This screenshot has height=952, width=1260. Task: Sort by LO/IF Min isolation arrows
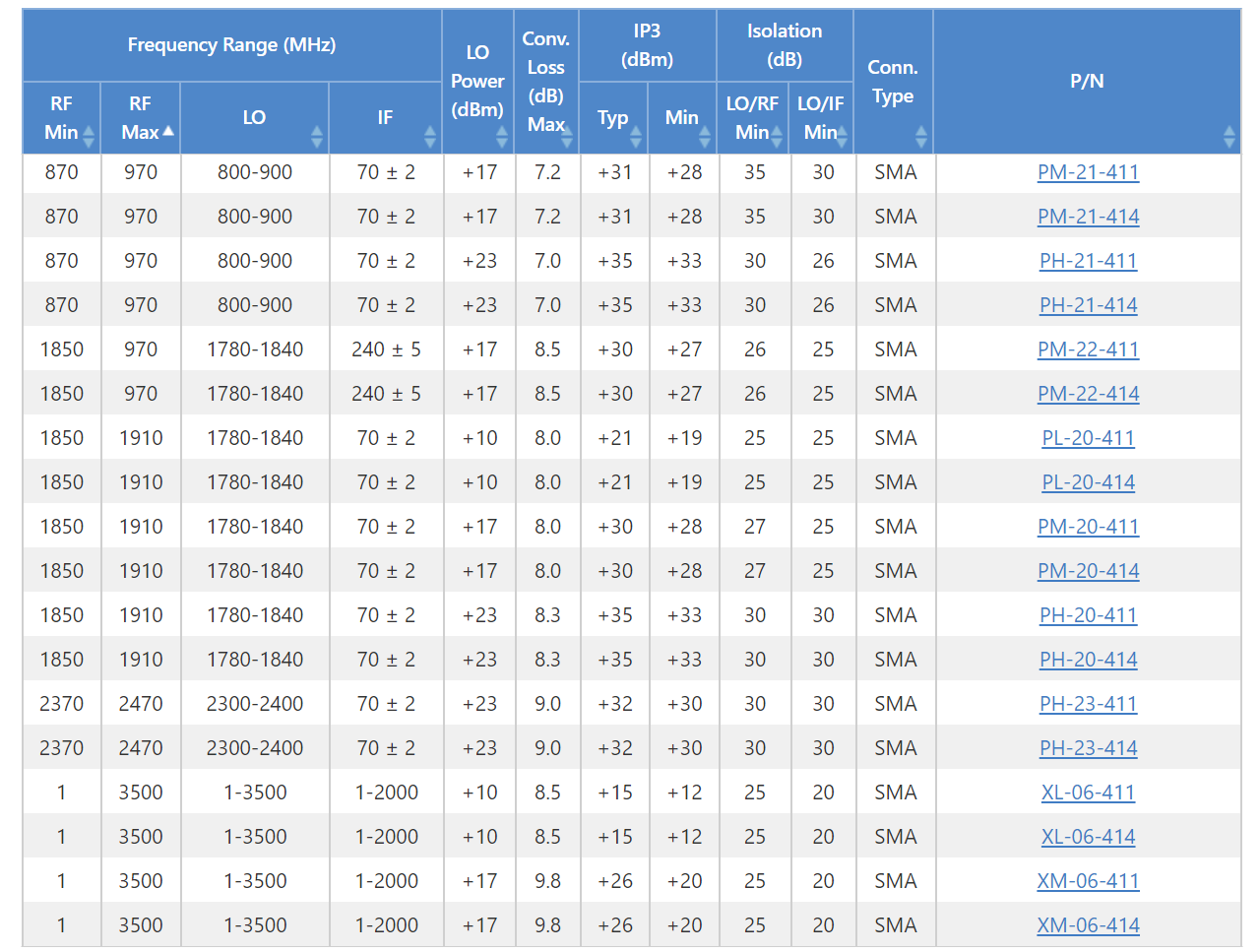pyautogui.click(x=843, y=136)
